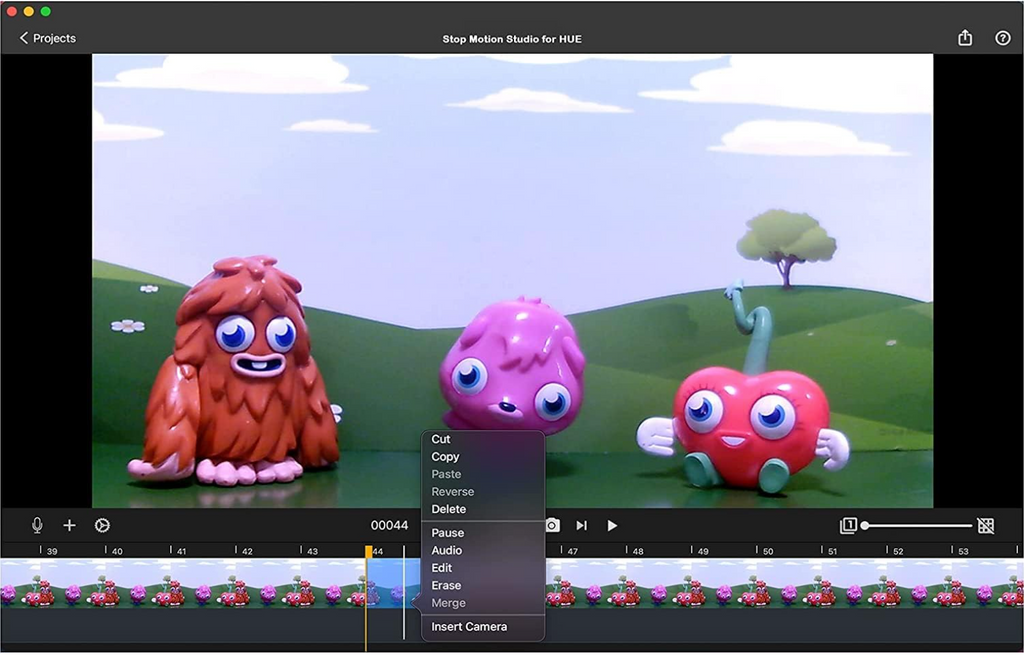
Task: Click the share export icon
Action: point(965,38)
